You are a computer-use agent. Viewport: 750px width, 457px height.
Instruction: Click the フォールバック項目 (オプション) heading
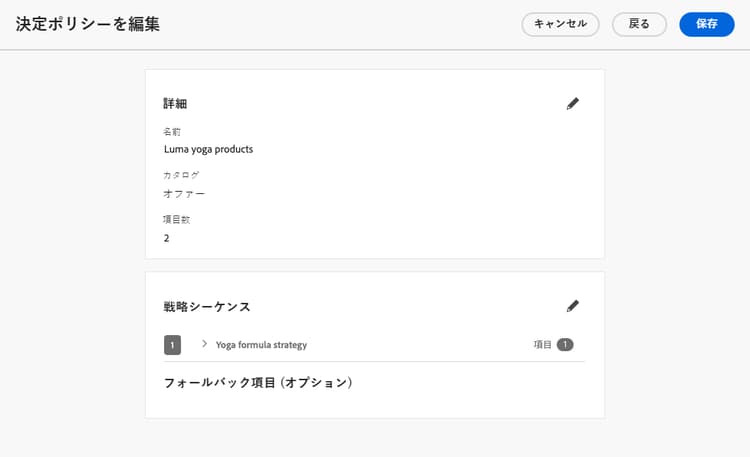point(258,383)
